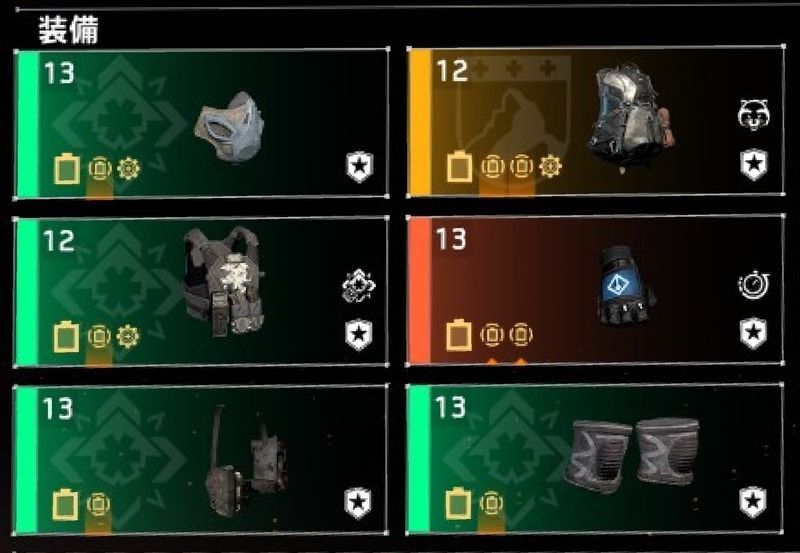Click the raccoon talent icon on backpack
The width and height of the screenshot is (800, 553).
click(754, 115)
